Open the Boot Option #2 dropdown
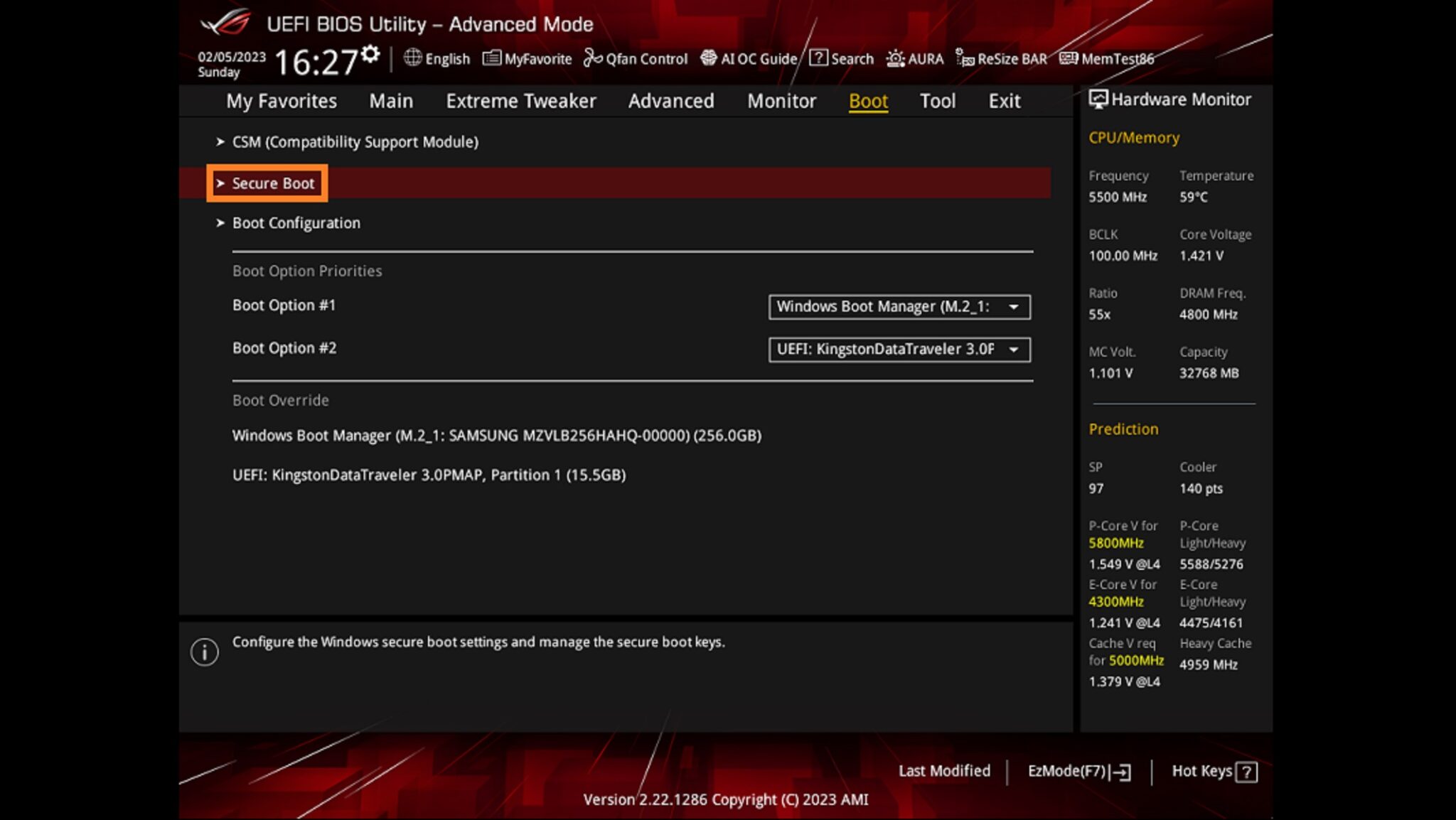1456x820 pixels. pyautogui.click(x=899, y=350)
